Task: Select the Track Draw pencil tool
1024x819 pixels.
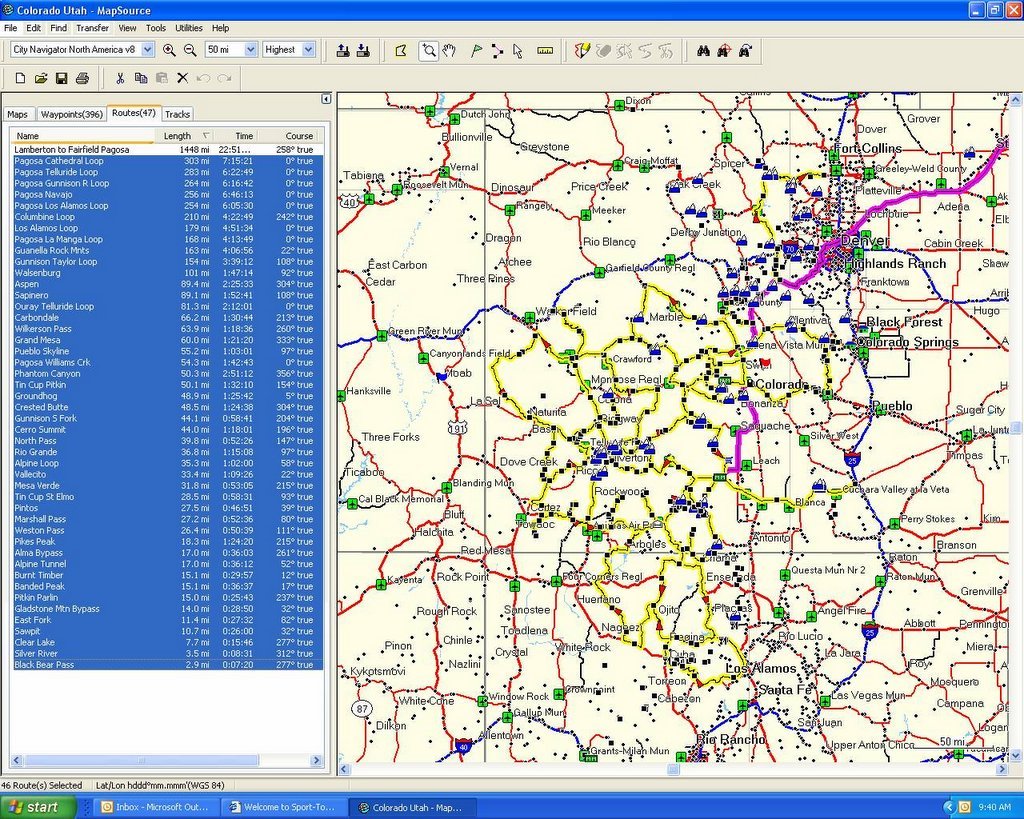Action: [582, 50]
